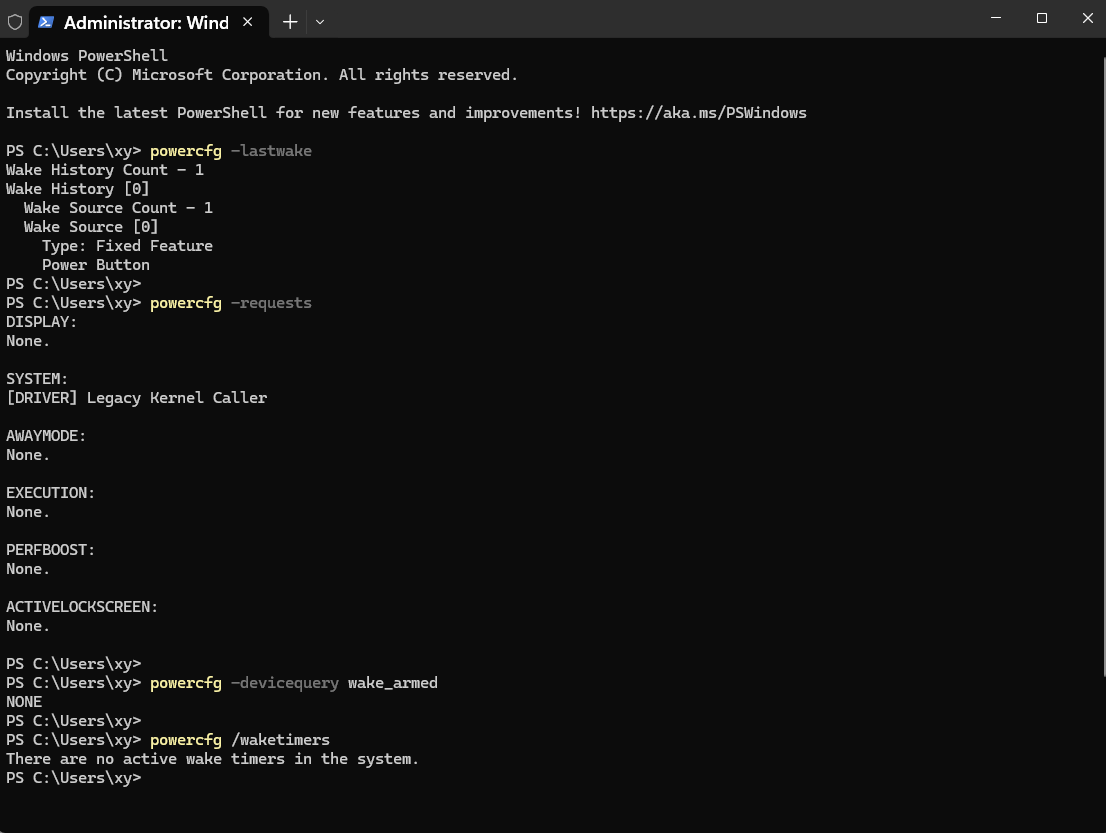Click the shield icon in title bar
Viewport: 1106px width, 833px height.
point(15,22)
